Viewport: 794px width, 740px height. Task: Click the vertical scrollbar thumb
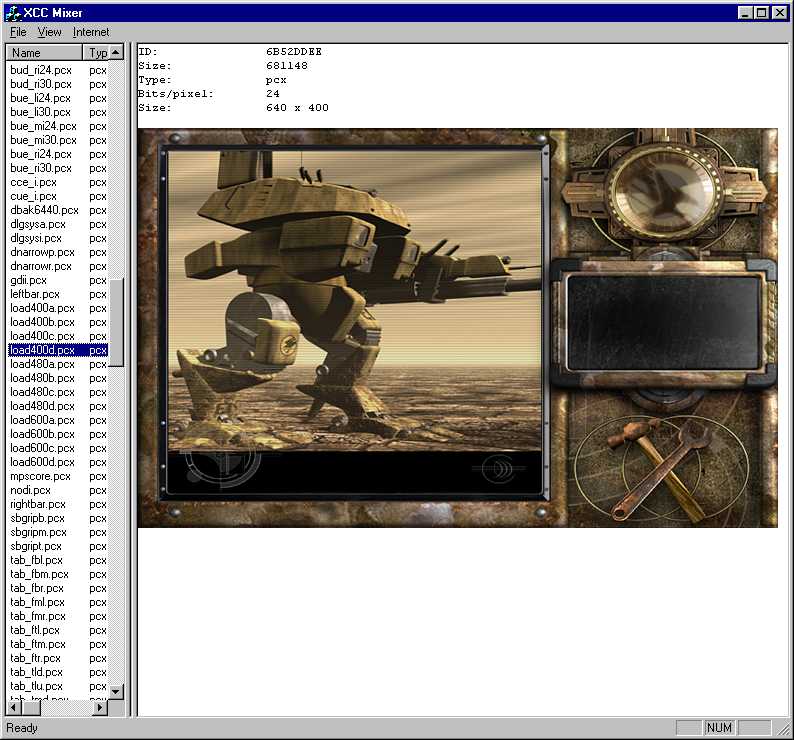point(116,322)
